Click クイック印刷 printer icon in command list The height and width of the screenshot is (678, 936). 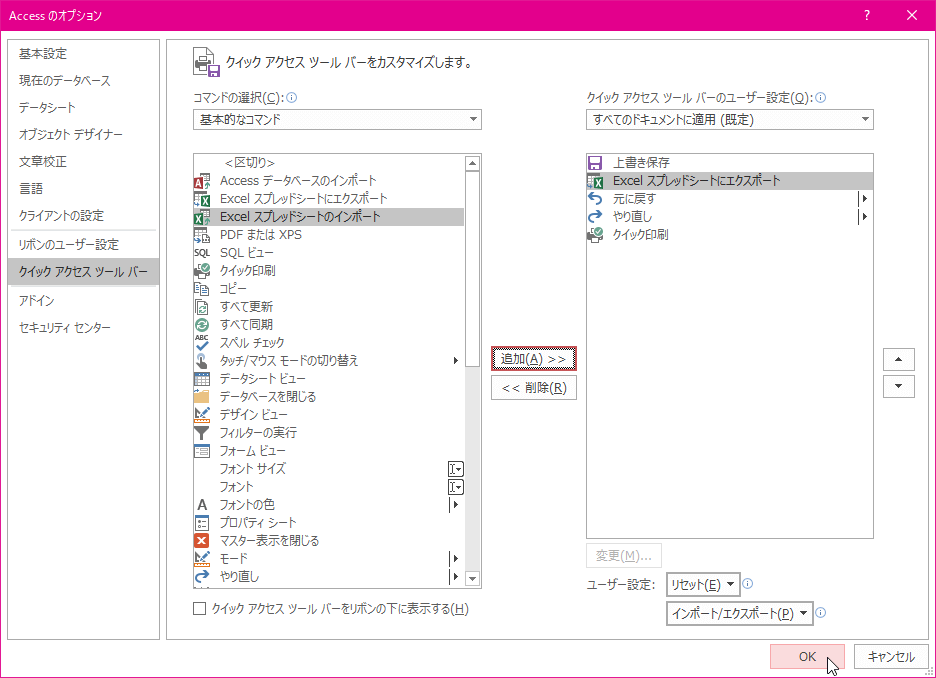click(202, 270)
